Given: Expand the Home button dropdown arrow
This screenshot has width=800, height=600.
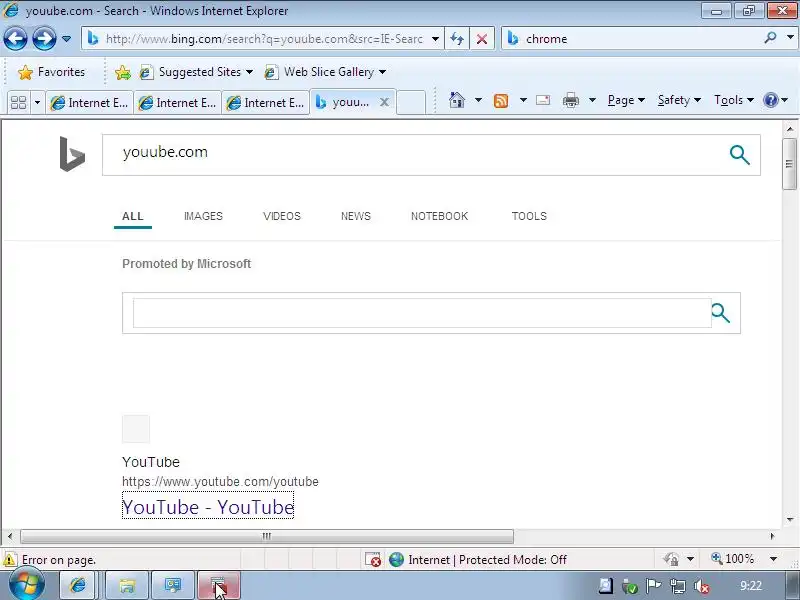Looking at the screenshot, I should coord(478,100).
